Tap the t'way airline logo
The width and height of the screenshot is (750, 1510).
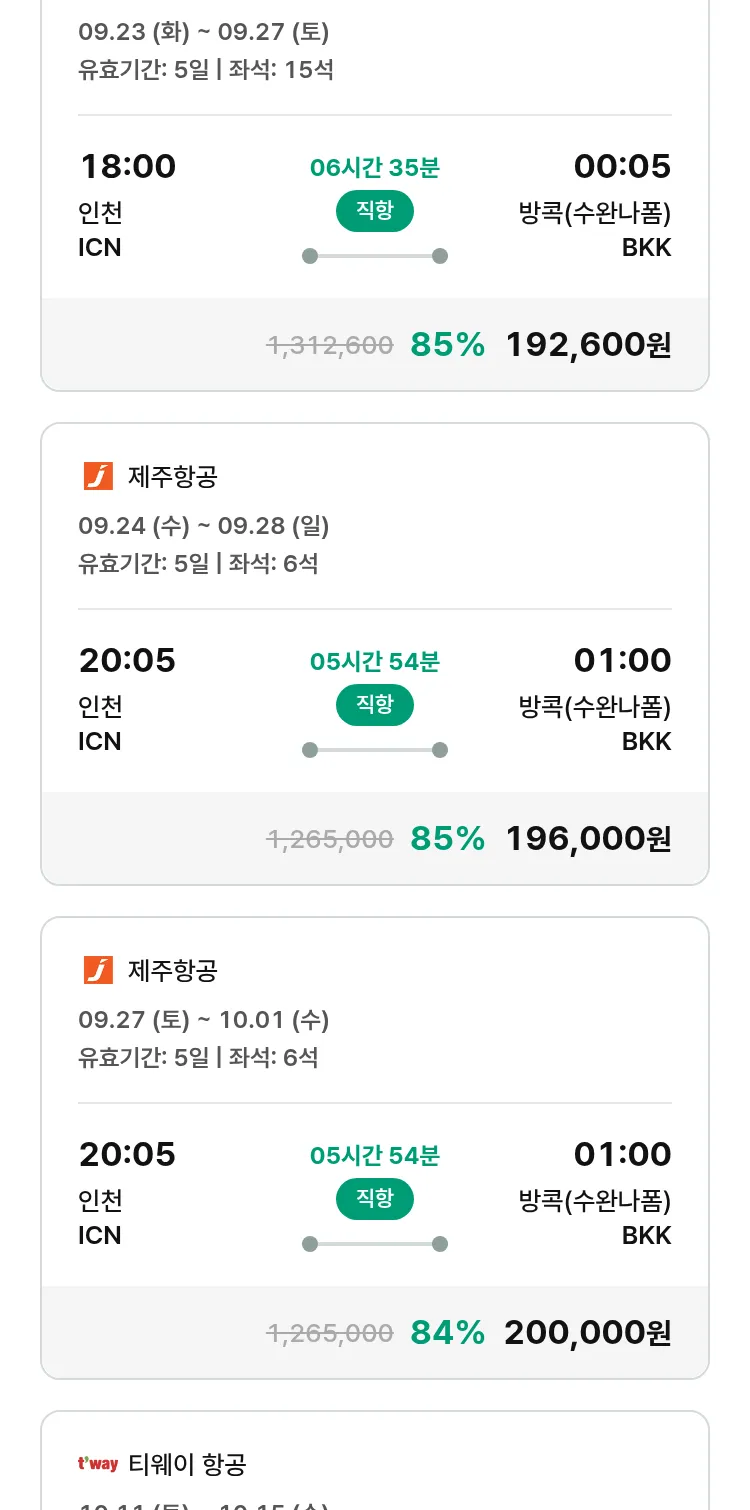(x=98, y=1464)
